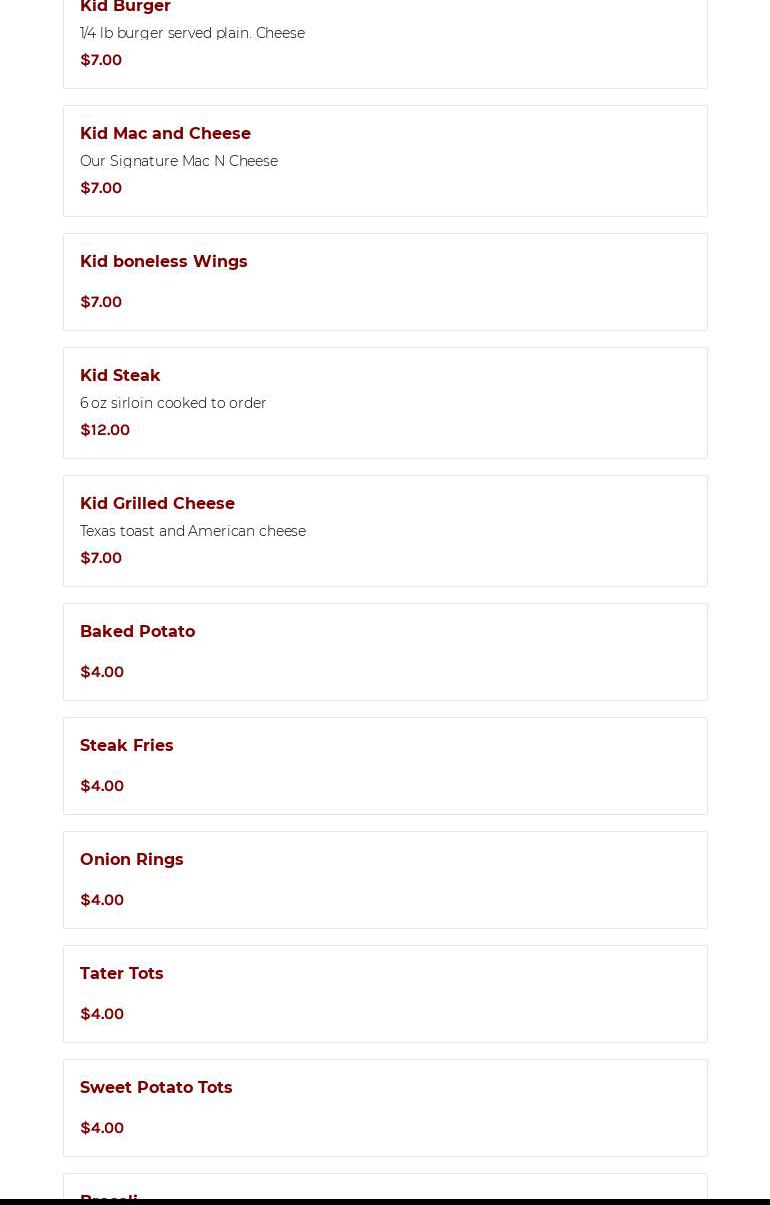
Task: Click the $7.00 price under Kid Grilled Cheese
Action: pyautogui.click(x=101, y=558)
